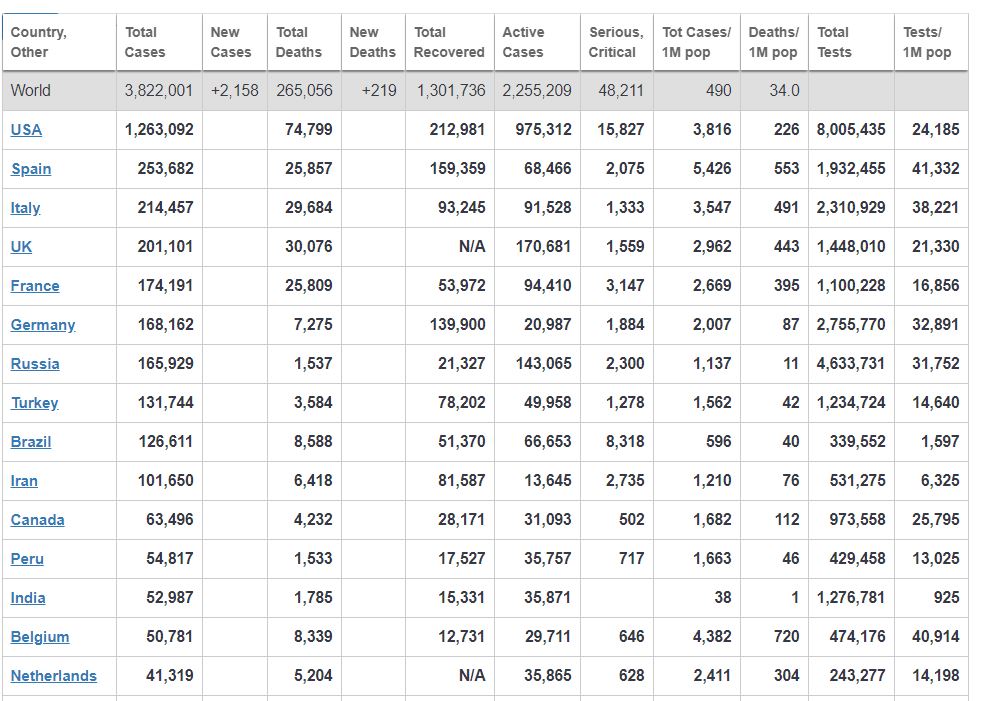
Task: Click Italy total recovered 93,245
Action: (x=462, y=208)
